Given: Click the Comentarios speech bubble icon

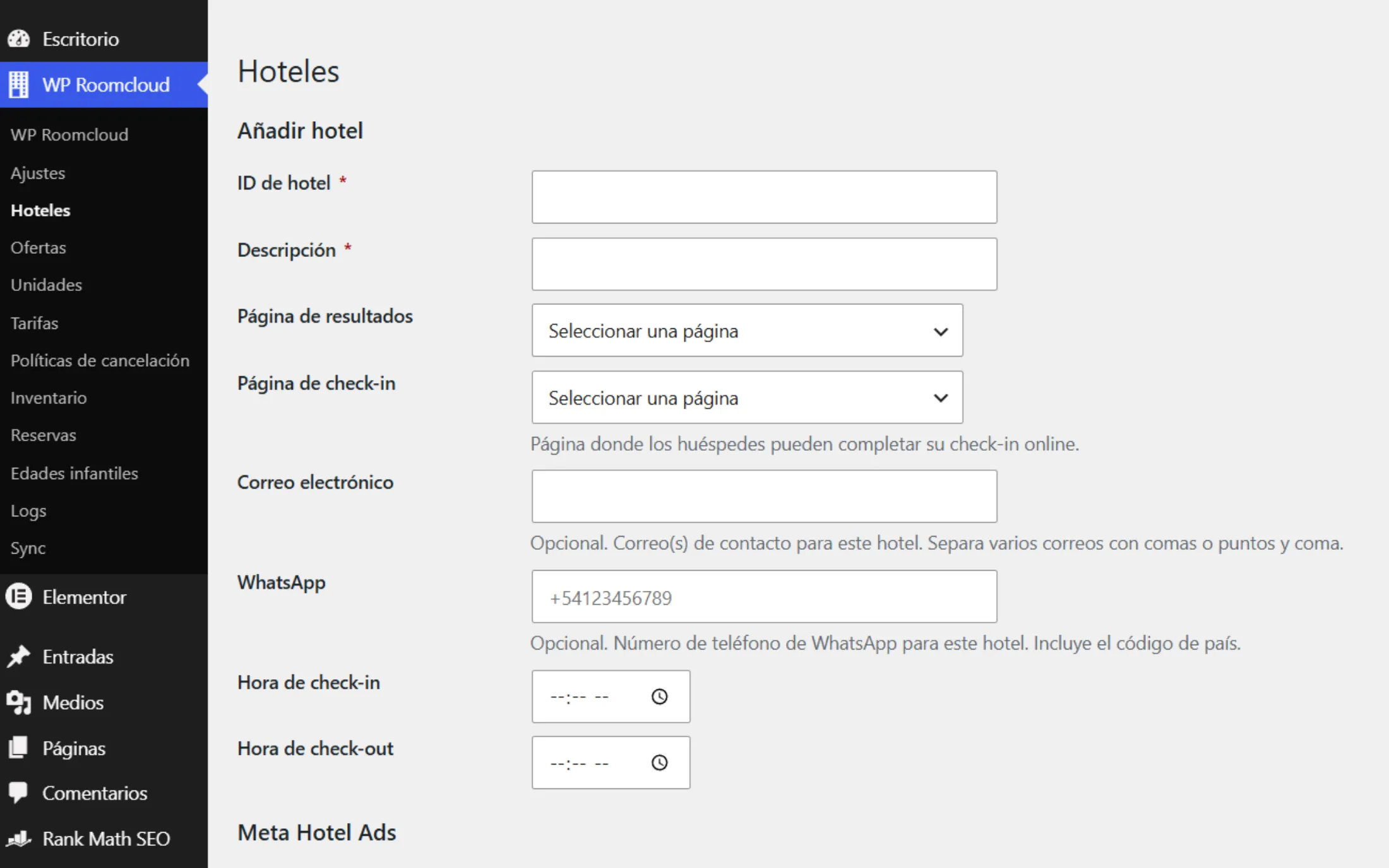Looking at the screenshot, I should click(18, 793).
